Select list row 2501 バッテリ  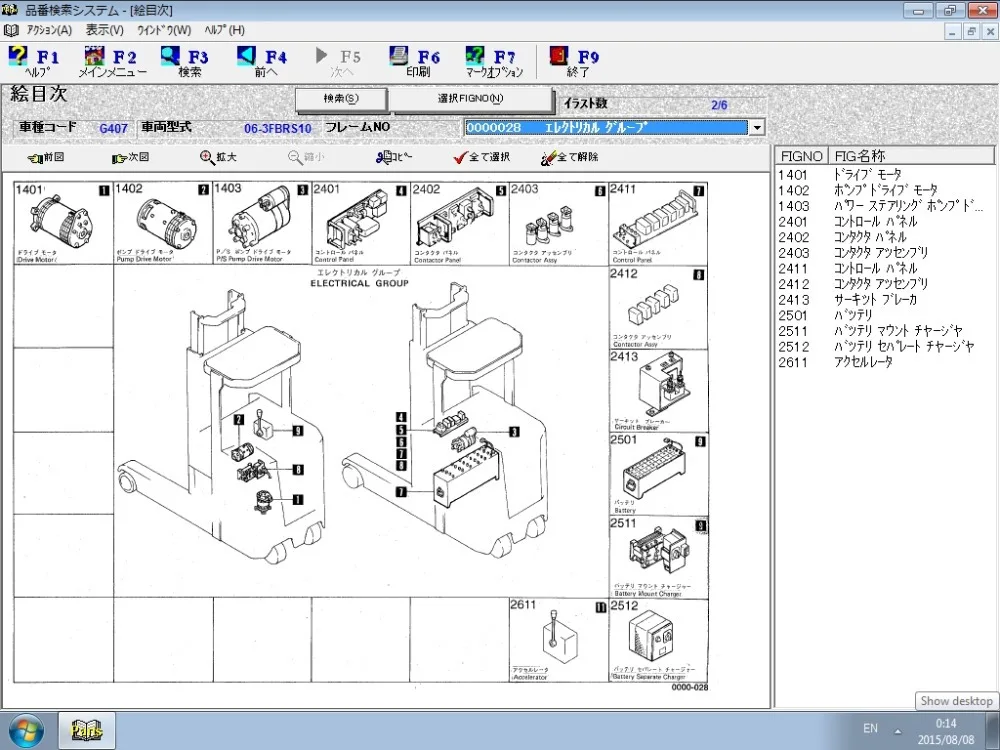click(x=884, y=315)
